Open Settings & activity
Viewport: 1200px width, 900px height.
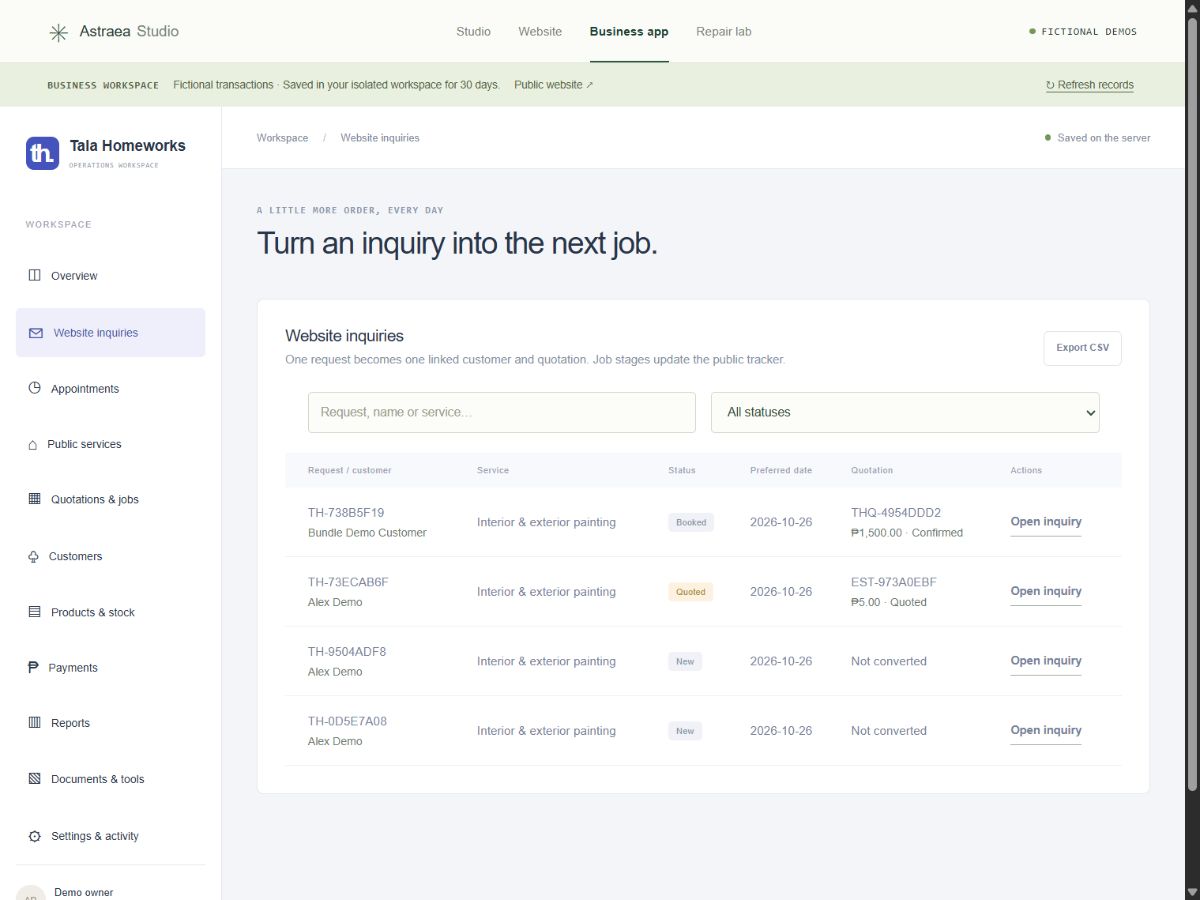(x=111, y=836)
